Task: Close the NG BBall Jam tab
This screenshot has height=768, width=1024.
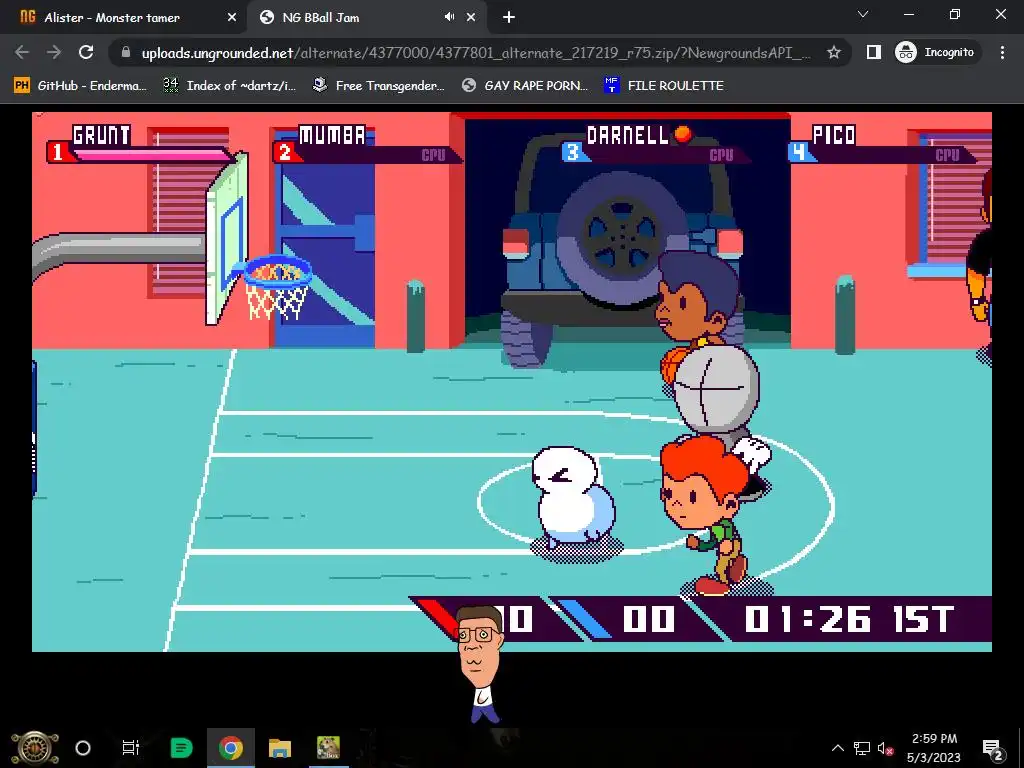Action: [x=471, y=18]
